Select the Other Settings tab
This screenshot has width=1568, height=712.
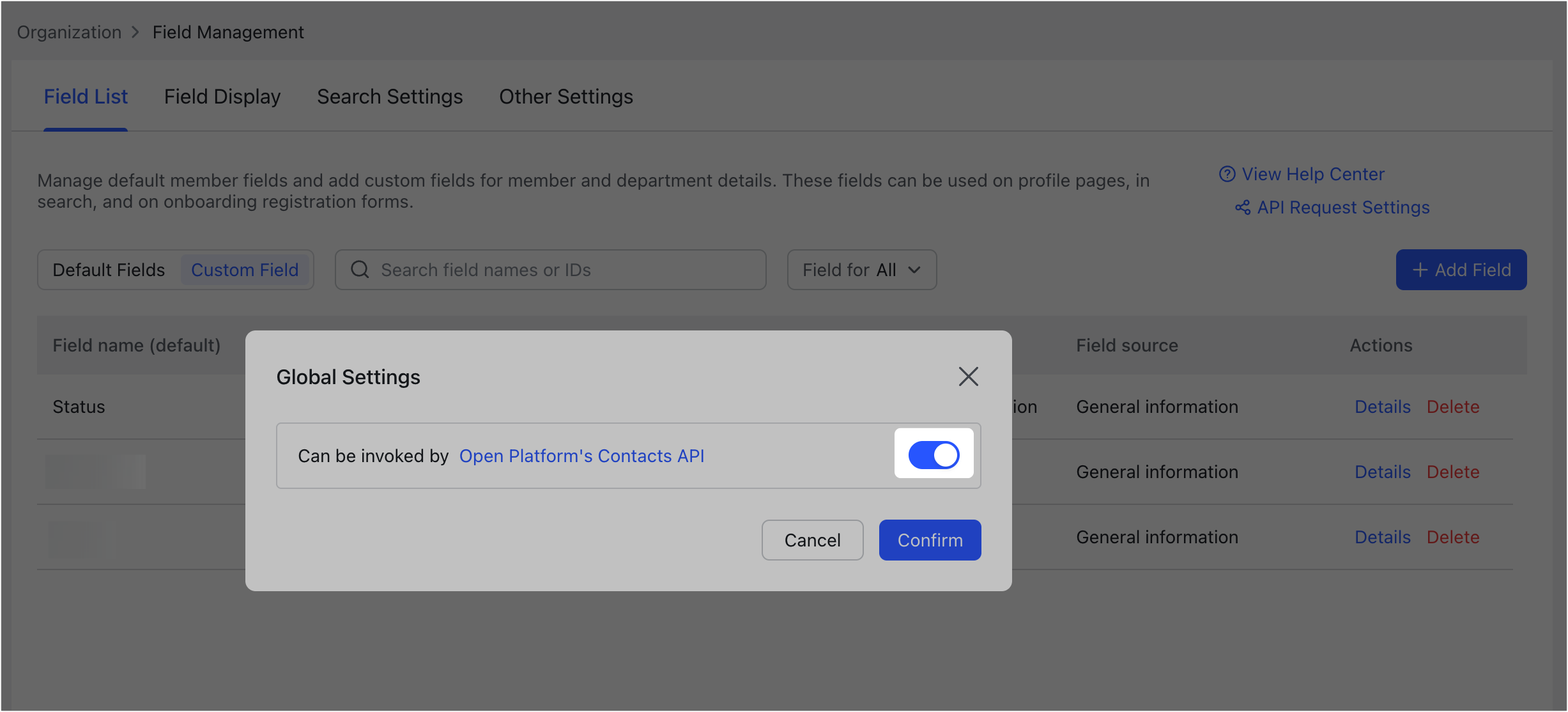[566, 97]
